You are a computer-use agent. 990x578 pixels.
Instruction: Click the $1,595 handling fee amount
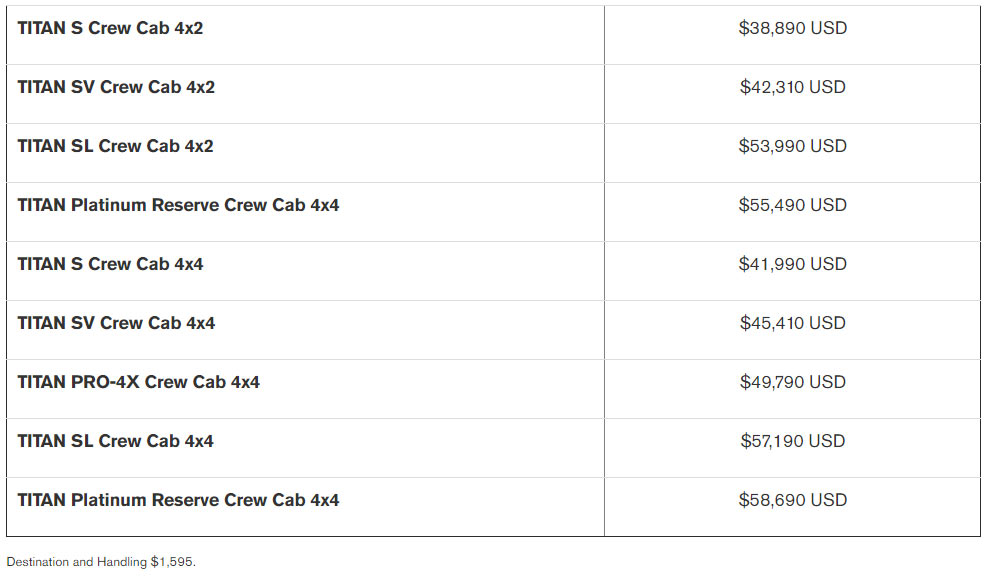click(172, 562)
